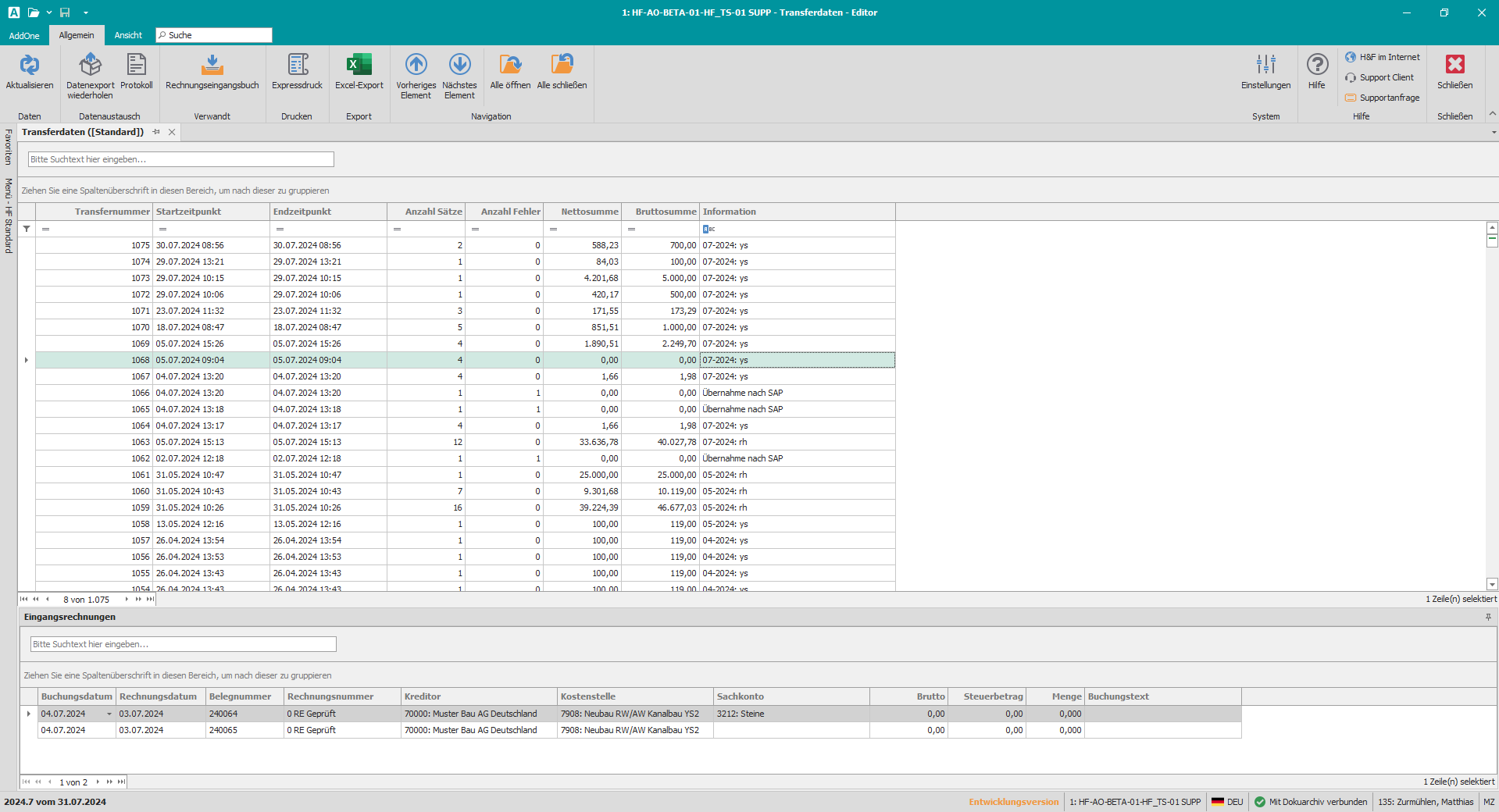Click the Expressdruck print icon
1499x812 pixels.
pyautogui.click(x=297, y=66)
